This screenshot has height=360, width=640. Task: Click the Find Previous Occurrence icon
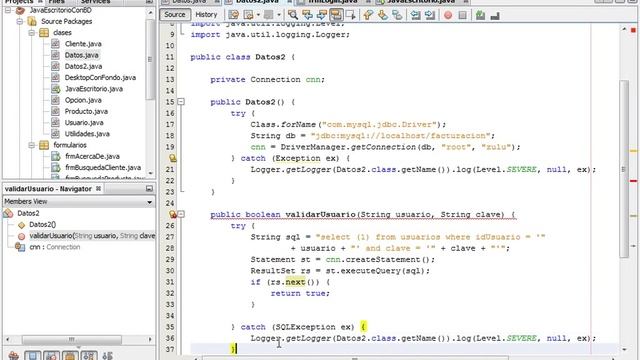[307, 15]
